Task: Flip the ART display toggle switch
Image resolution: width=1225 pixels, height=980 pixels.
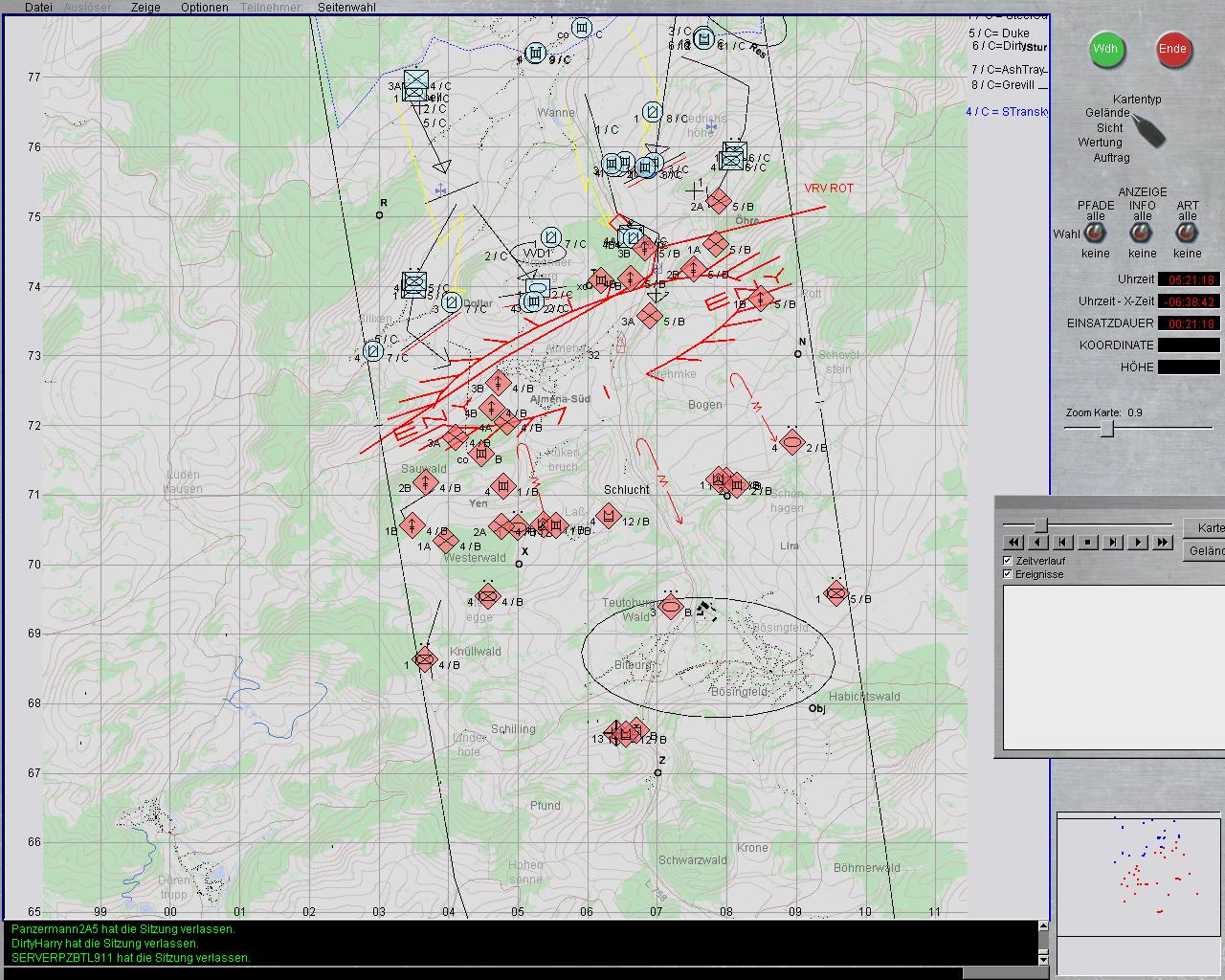Action: tap(1187, 234)
